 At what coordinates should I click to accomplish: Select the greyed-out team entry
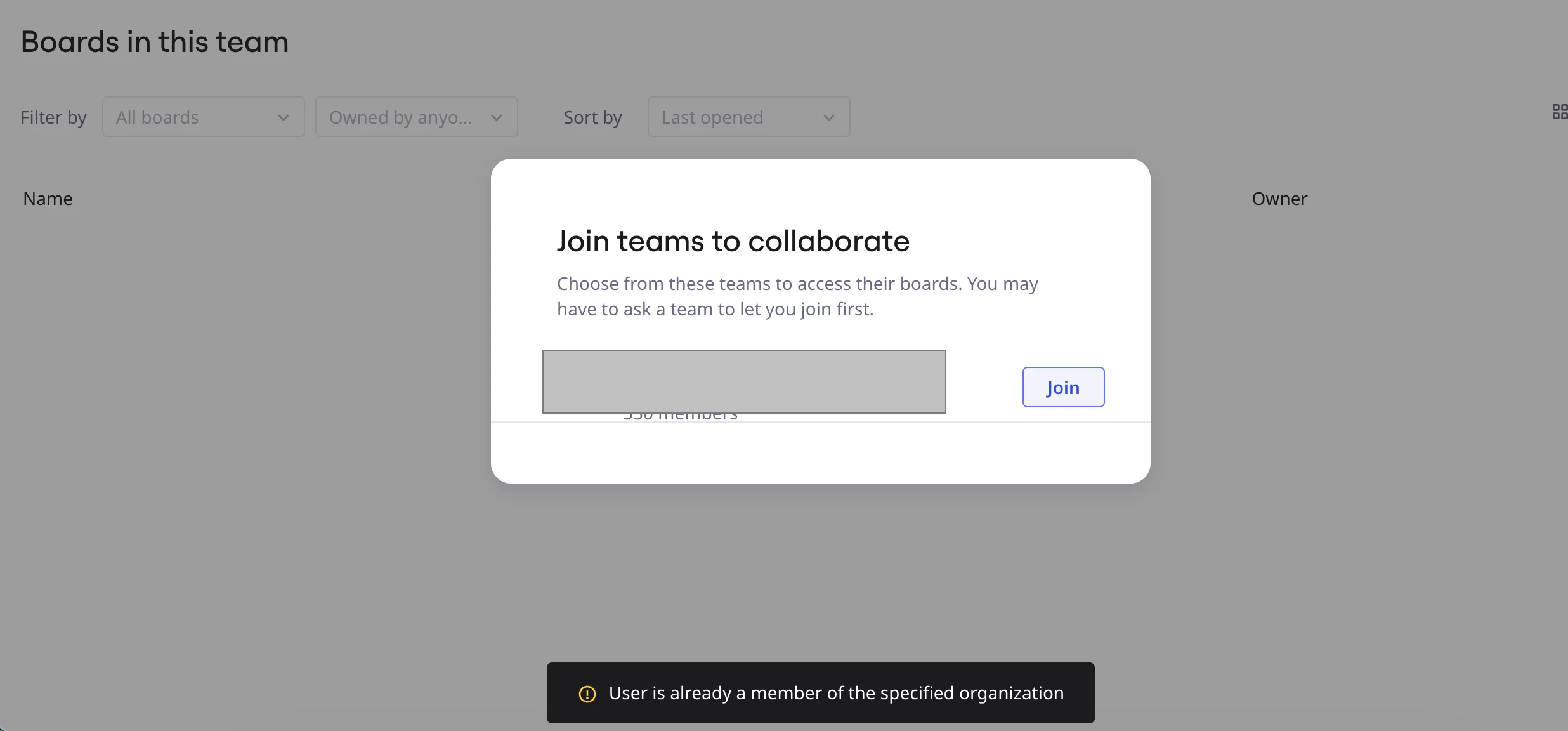click(x=743, y=381)
